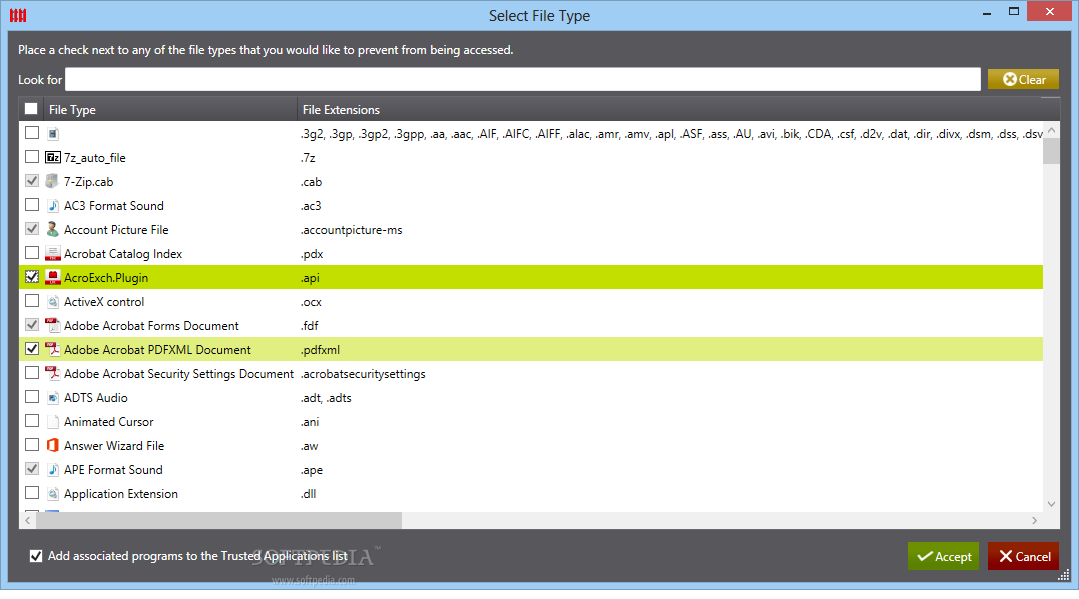The height and width of the screenshot is (599, 1079).
Task: Check the Acrobat Catalog Index checkbox
Action: [x=32, y=253]
